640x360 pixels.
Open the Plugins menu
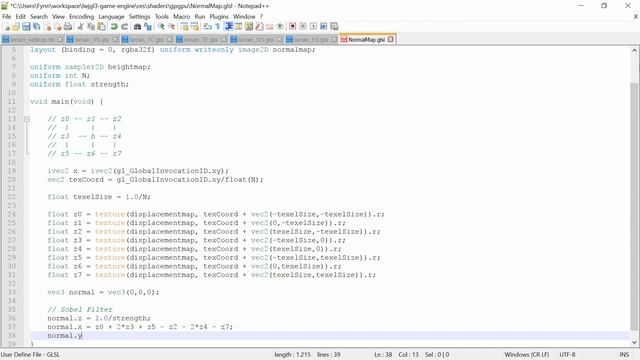(x=219, y=17)
